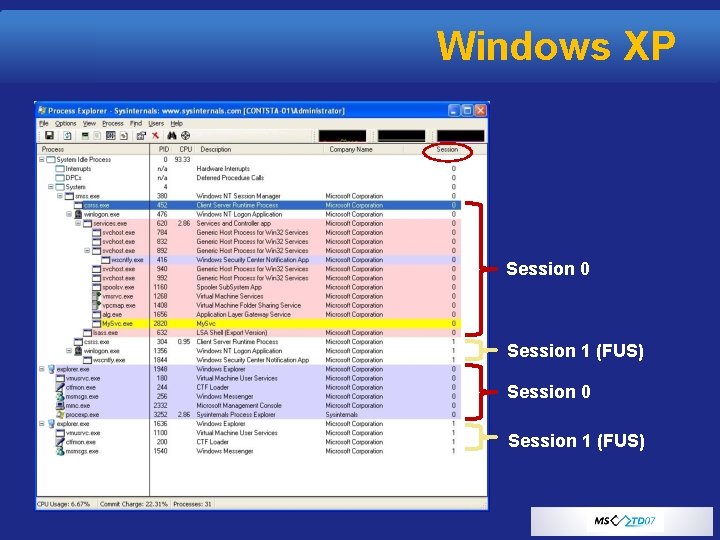
Task: Collapse the System Idle Process tree node
Action: click(42, 160)
